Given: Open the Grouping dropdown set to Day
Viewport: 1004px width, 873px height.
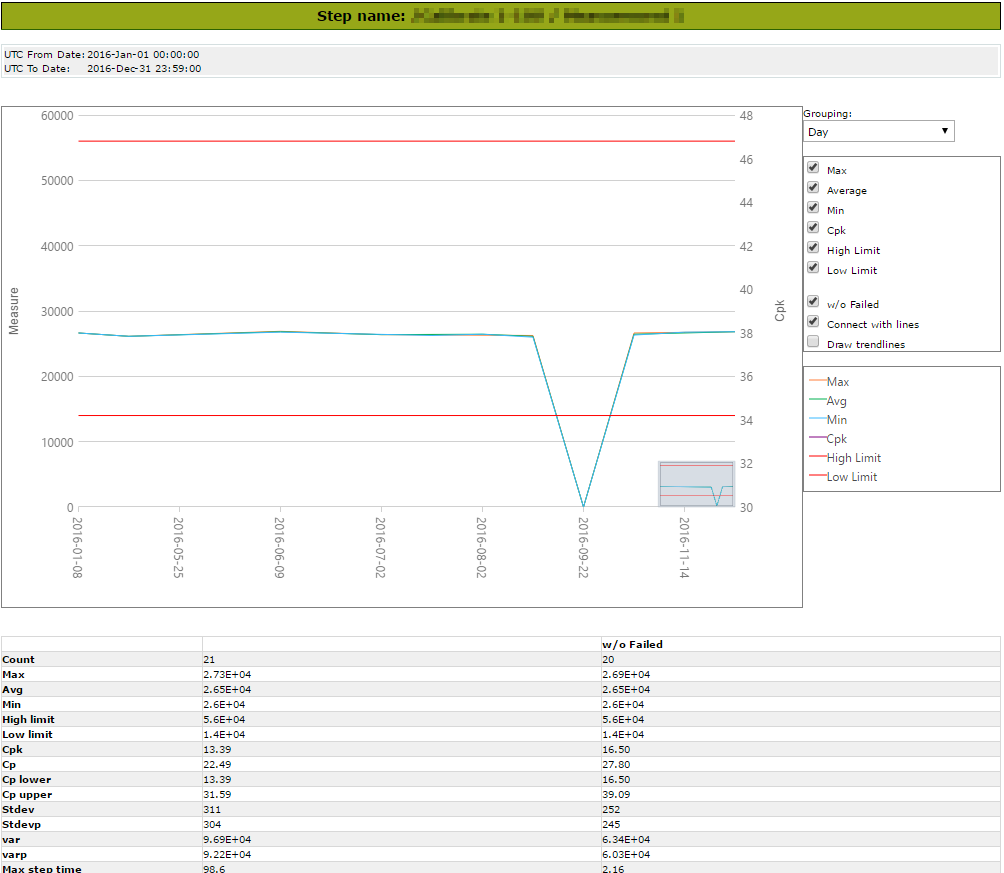Looking at the screenshot, I should 878,131.
